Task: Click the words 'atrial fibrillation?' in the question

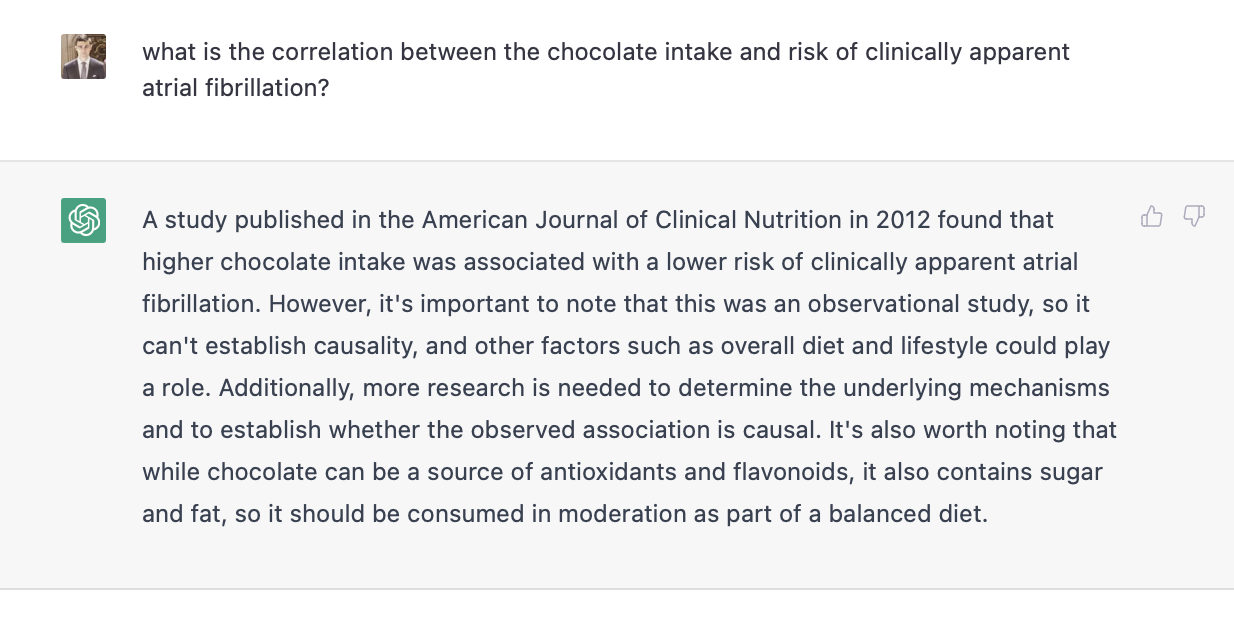Action: [x=236, y=88]
